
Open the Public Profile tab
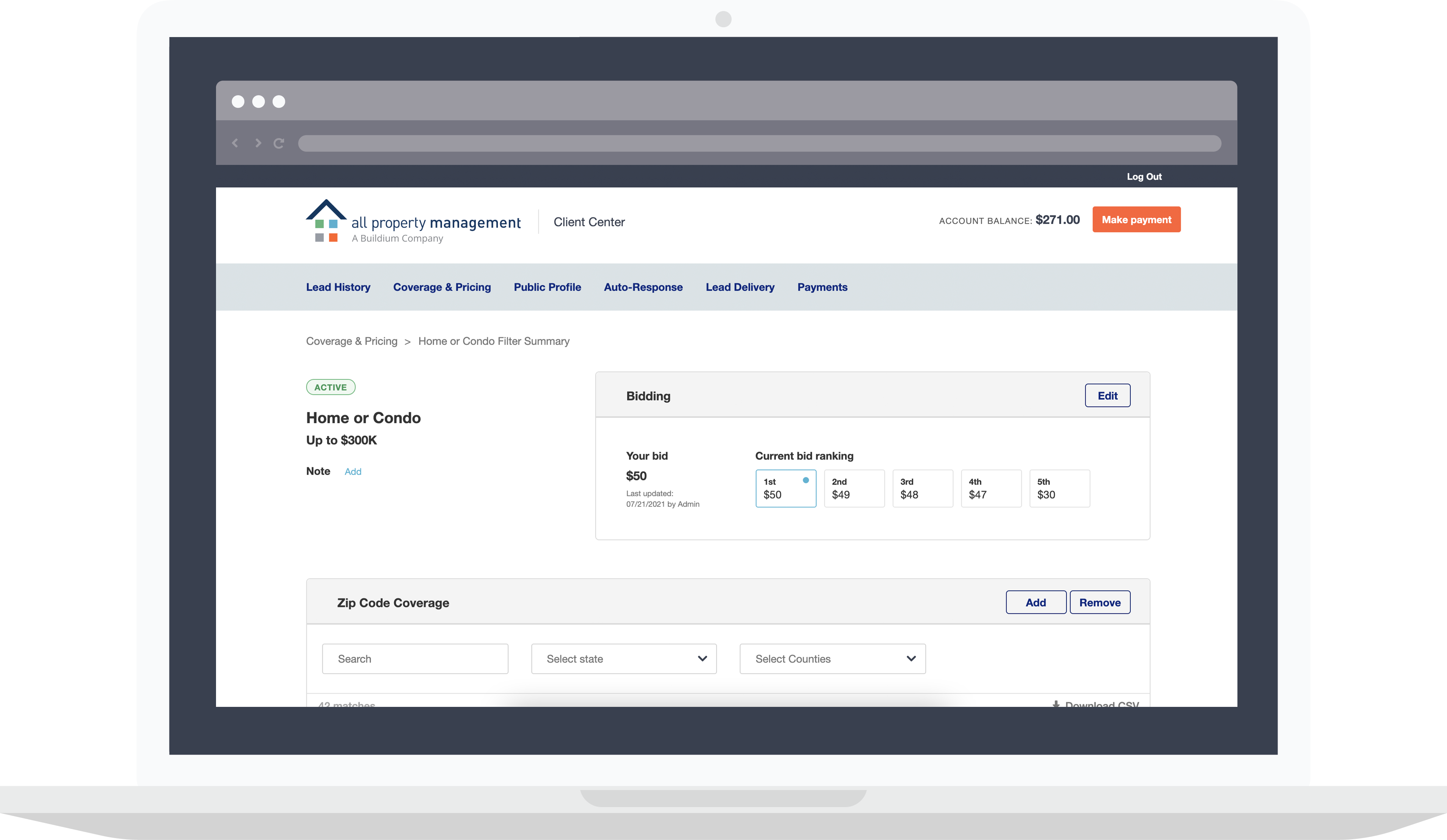point(547,287)
